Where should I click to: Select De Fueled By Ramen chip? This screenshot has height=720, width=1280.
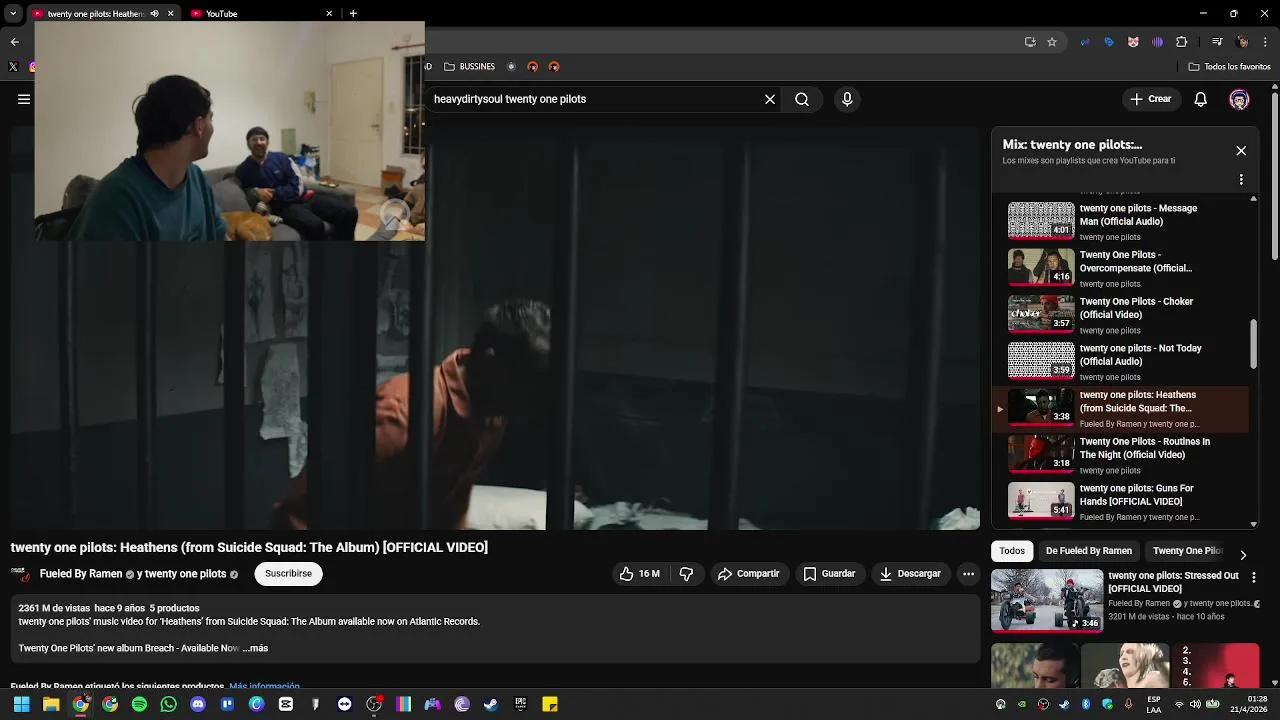click(x=1089, y=551)
